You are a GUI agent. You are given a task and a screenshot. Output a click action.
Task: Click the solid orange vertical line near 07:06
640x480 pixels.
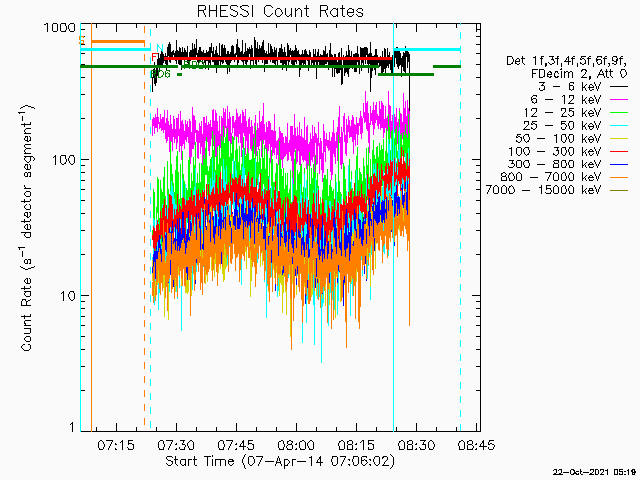coord(91,227)
